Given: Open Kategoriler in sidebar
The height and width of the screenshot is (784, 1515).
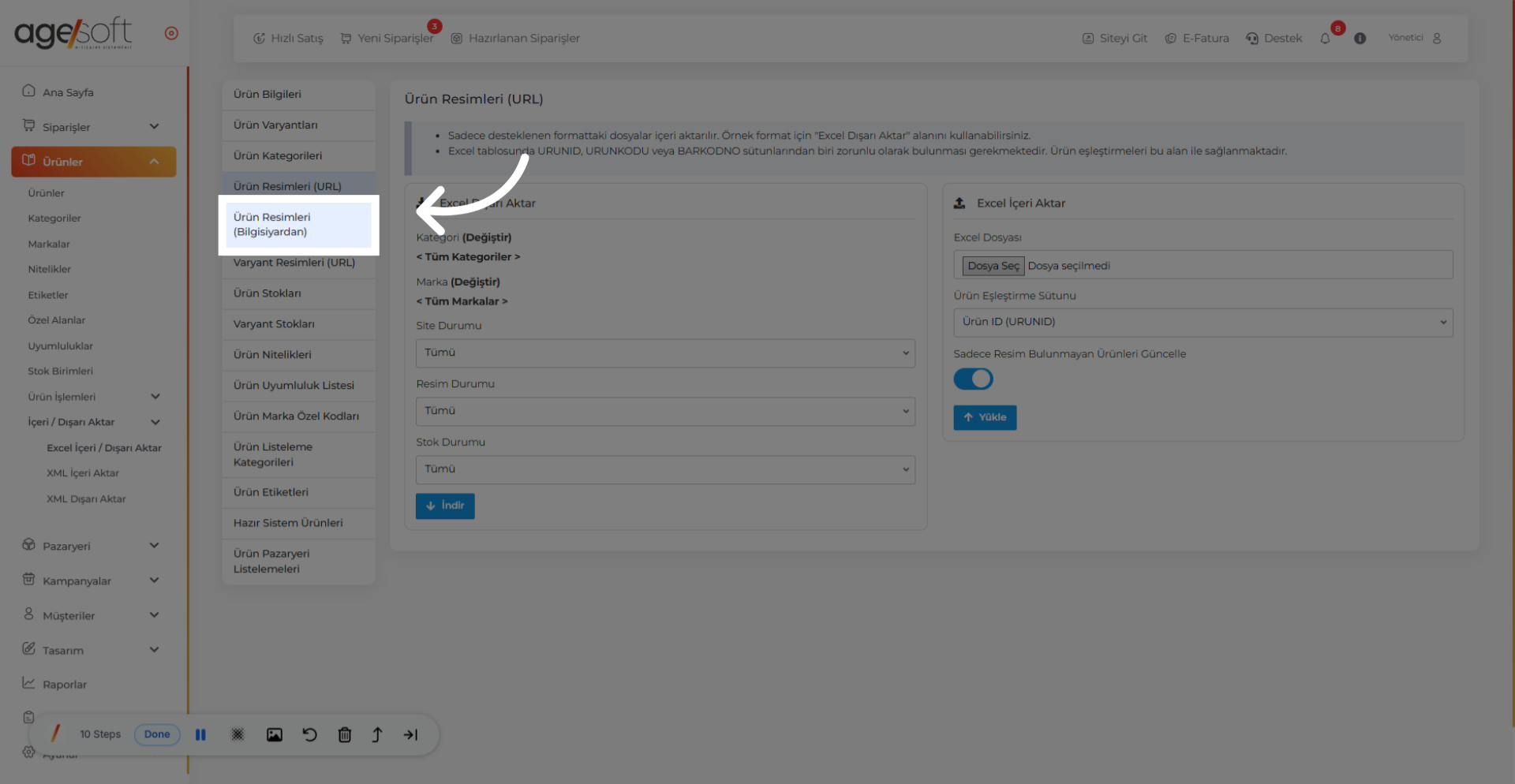Looking at the screenshot, I should click(x=54, y=218).
